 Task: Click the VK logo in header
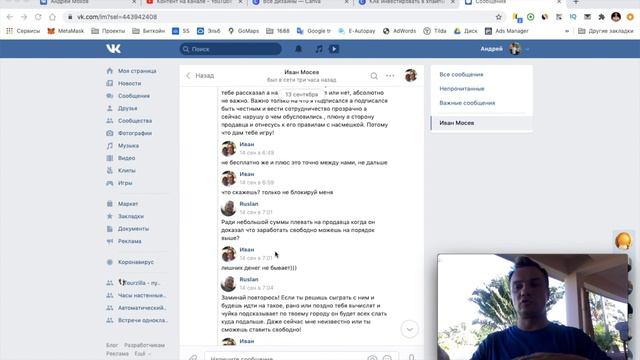point(113,49)
